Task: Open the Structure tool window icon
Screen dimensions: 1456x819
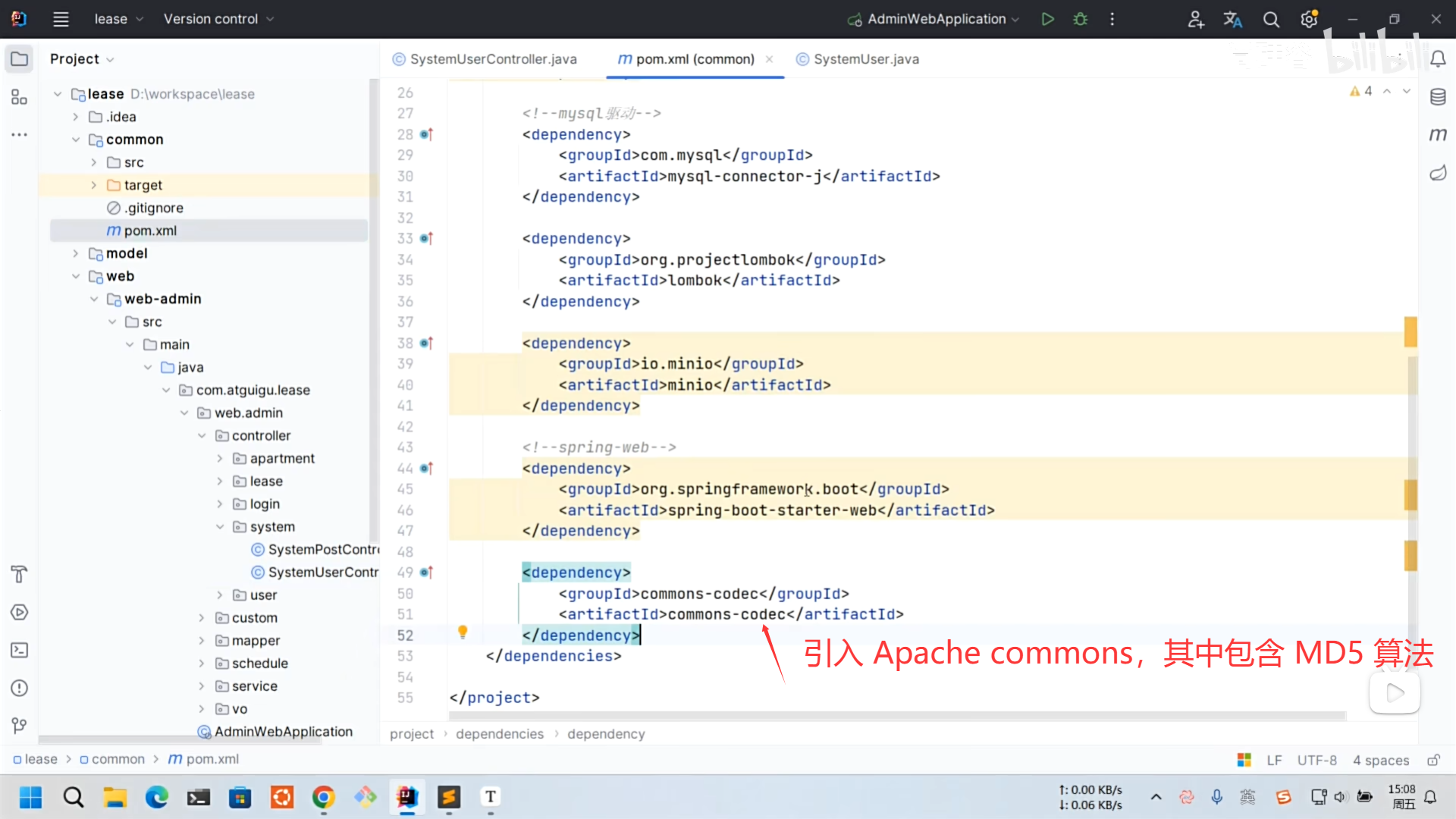Action: tap(19, 97)
